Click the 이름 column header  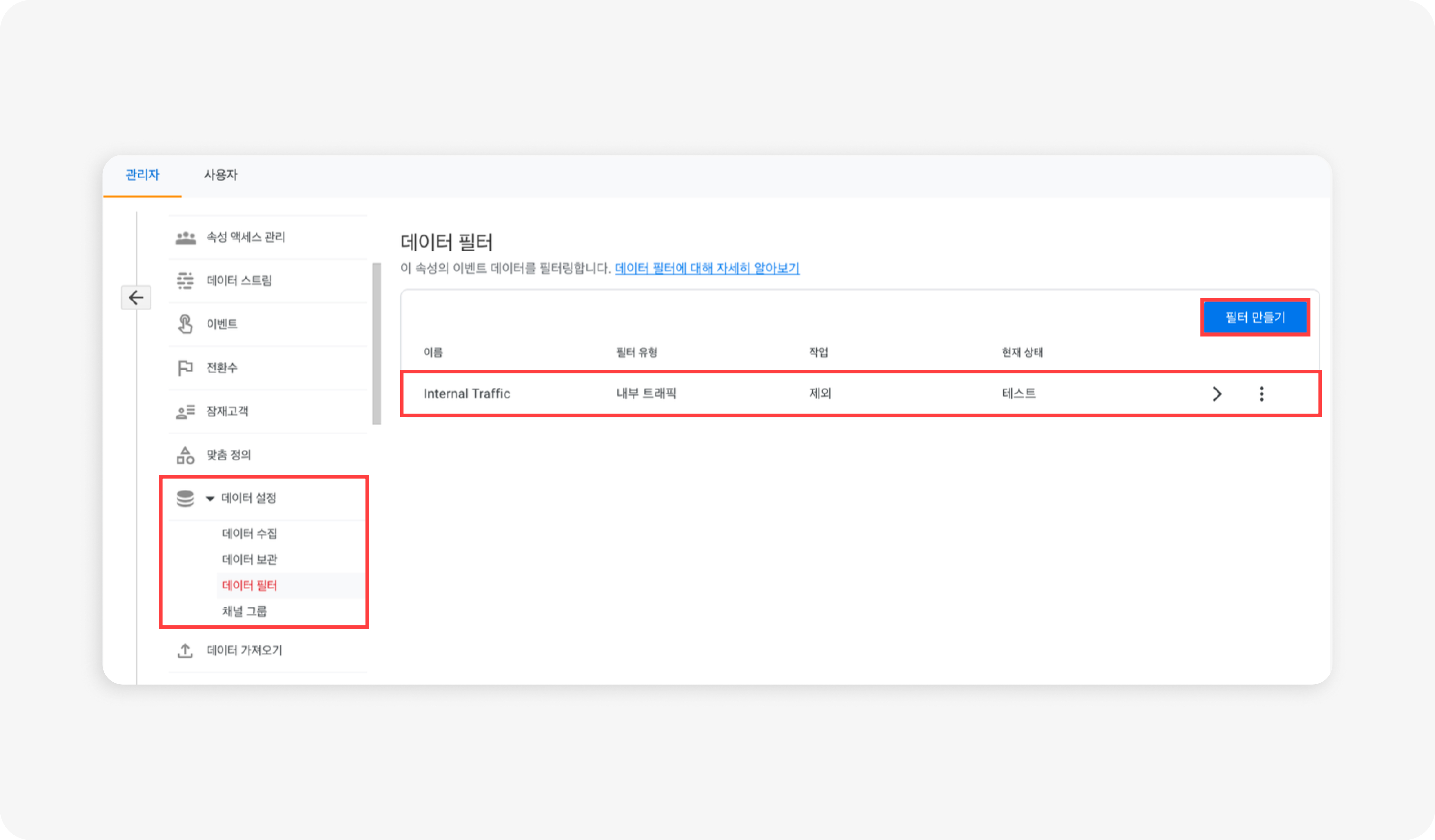point(433,352)
